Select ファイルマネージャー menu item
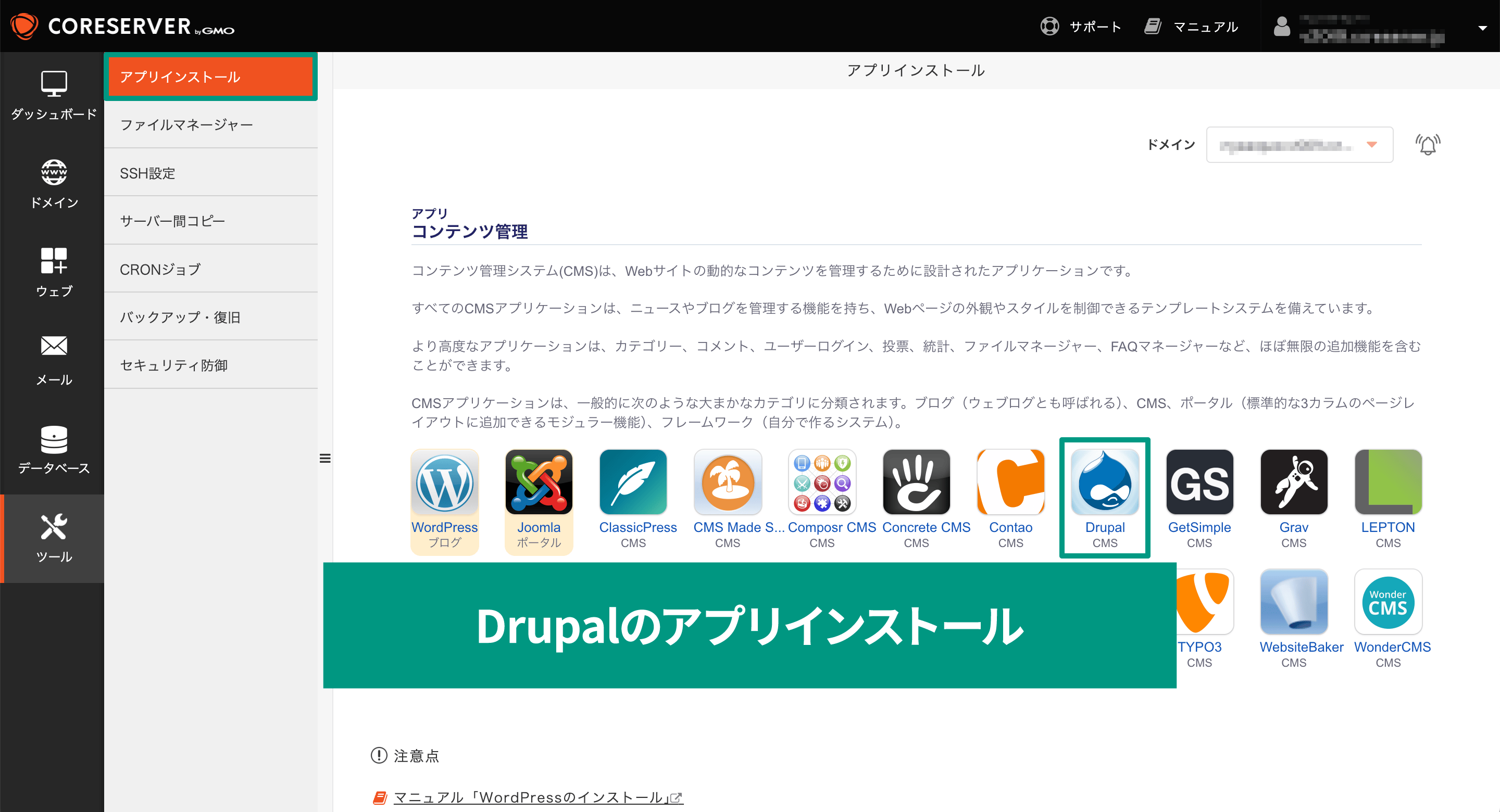This screenshot has width=1500, height=812. [211, 124]
